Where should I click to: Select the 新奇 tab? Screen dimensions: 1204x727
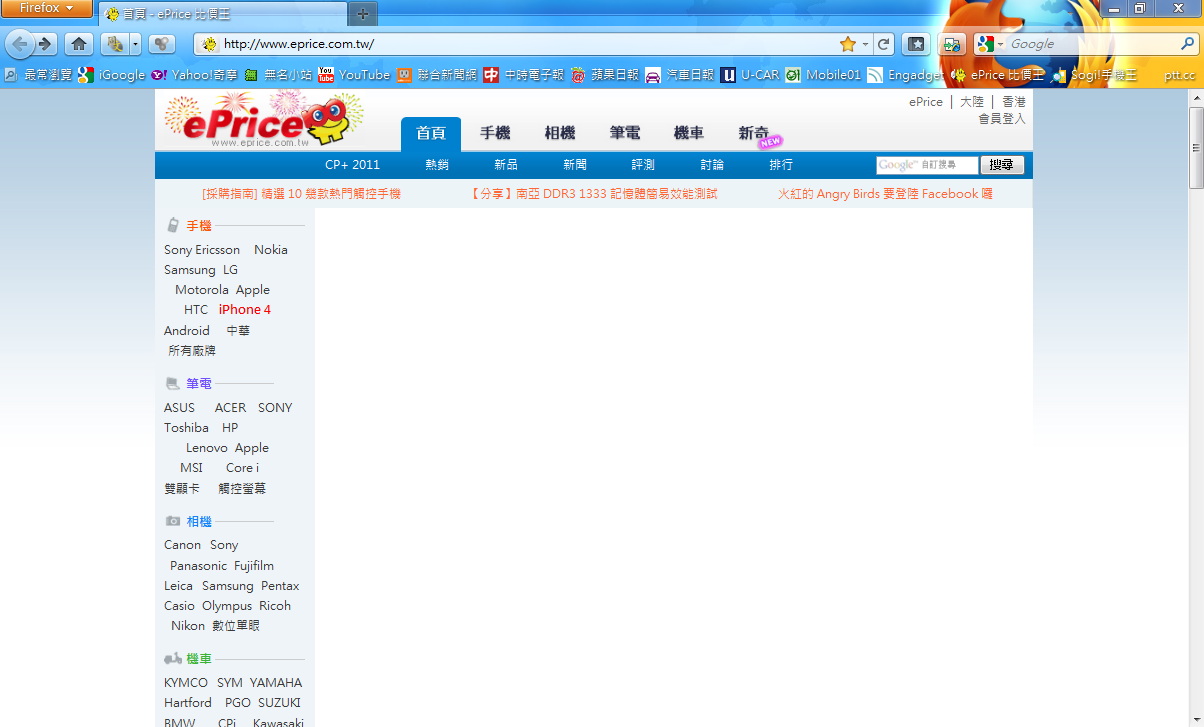tap(754, 133)
